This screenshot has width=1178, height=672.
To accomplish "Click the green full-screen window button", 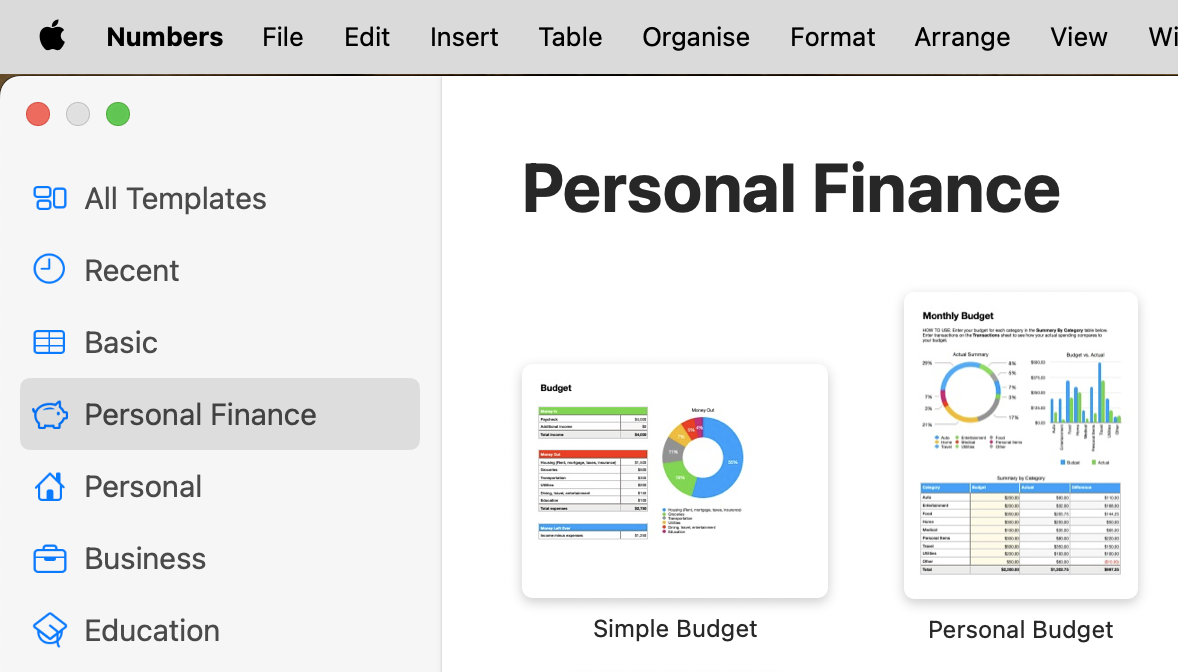I will click(x=118, y=114).
